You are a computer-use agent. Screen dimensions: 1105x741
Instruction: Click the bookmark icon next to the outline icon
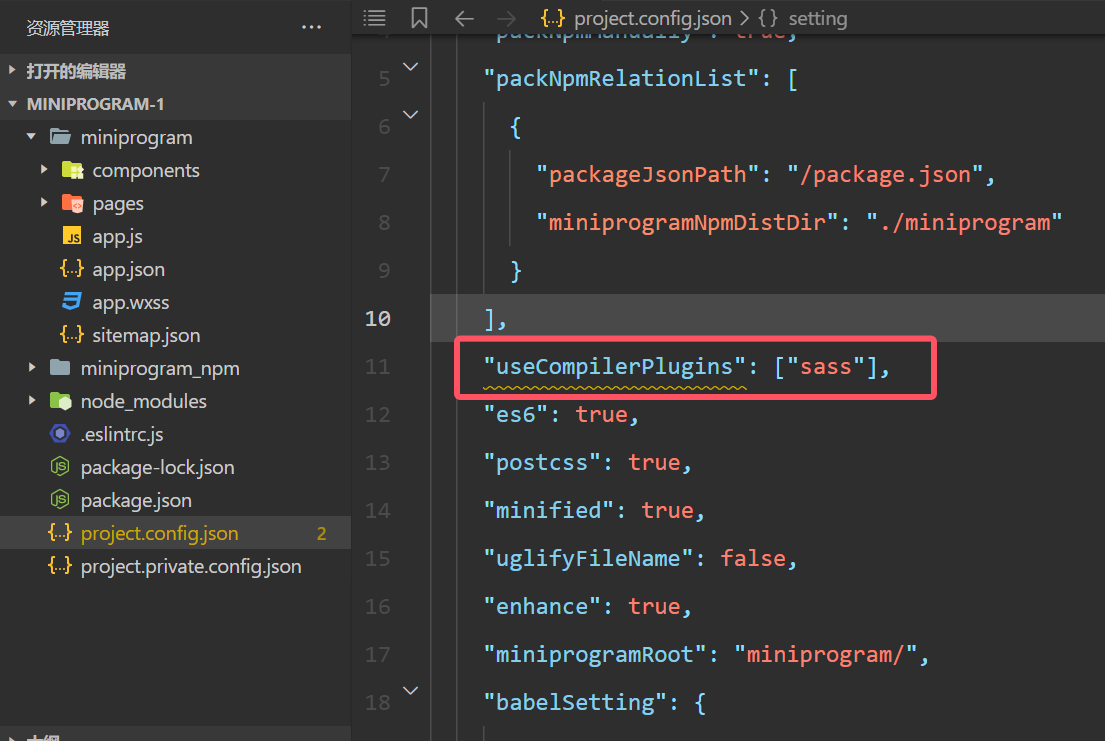point(419,18)
